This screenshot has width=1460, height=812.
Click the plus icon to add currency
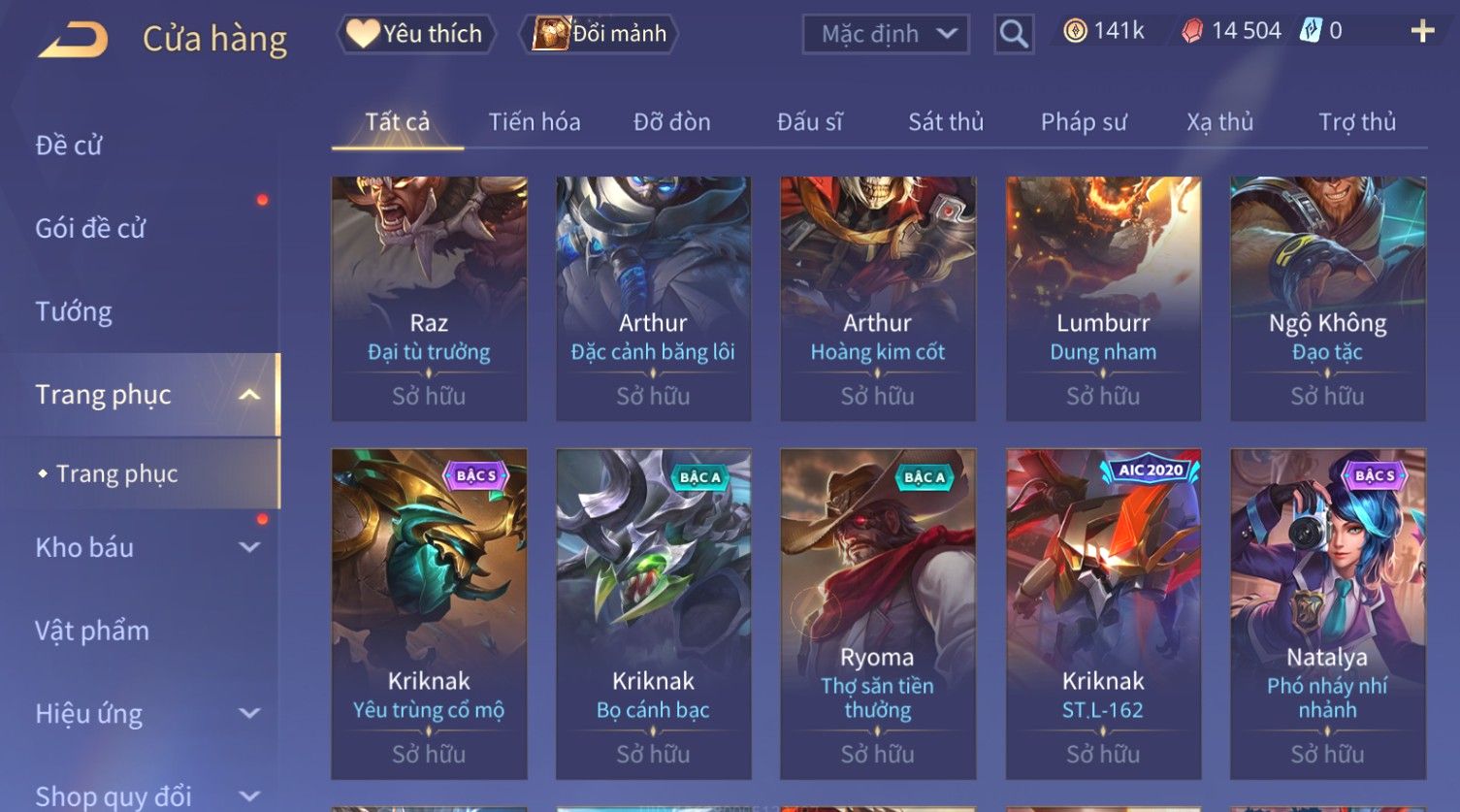[1422, 32]
